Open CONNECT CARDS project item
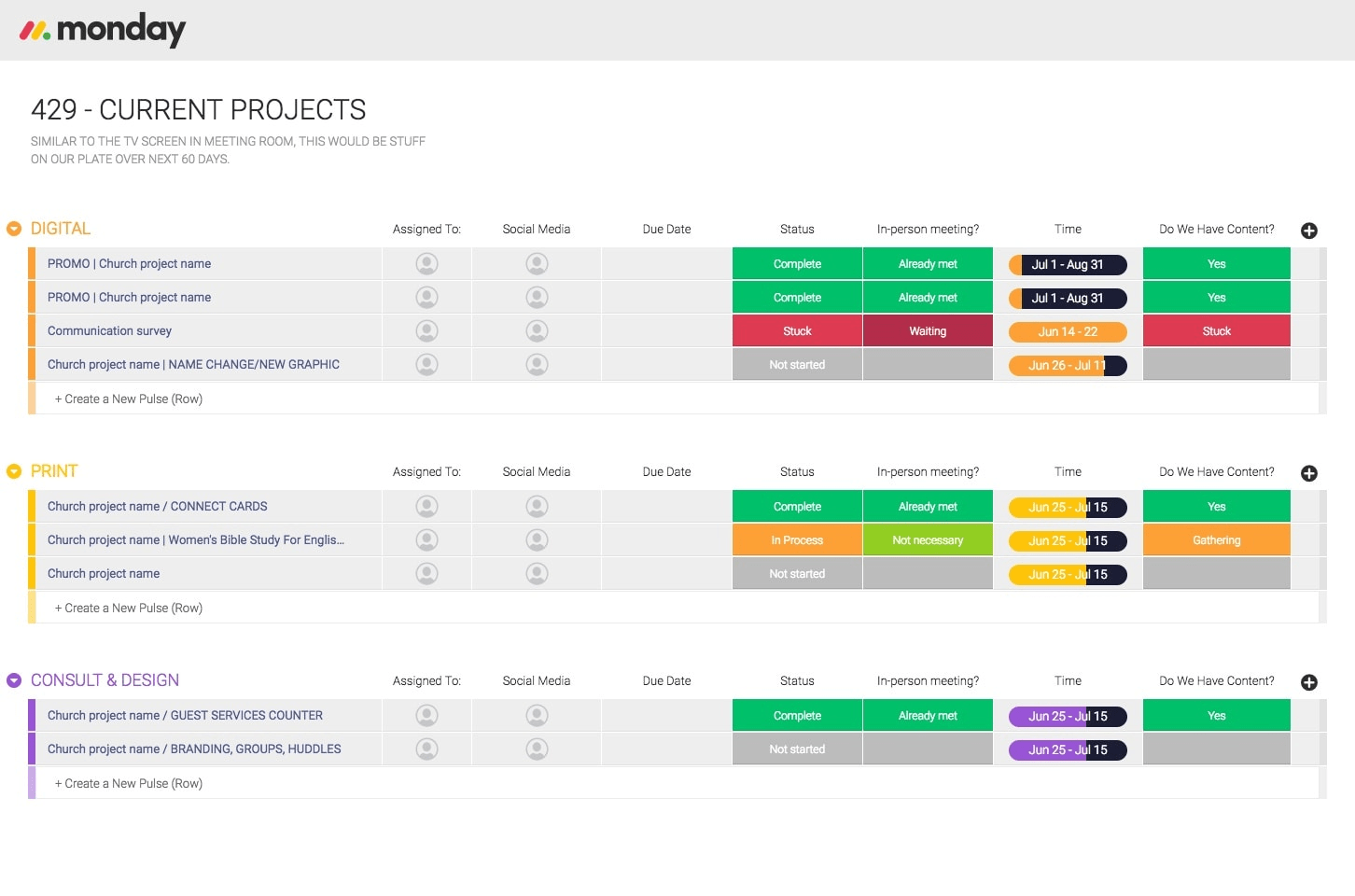Viewport: 1355px width, 896px height. pos(157,506)
